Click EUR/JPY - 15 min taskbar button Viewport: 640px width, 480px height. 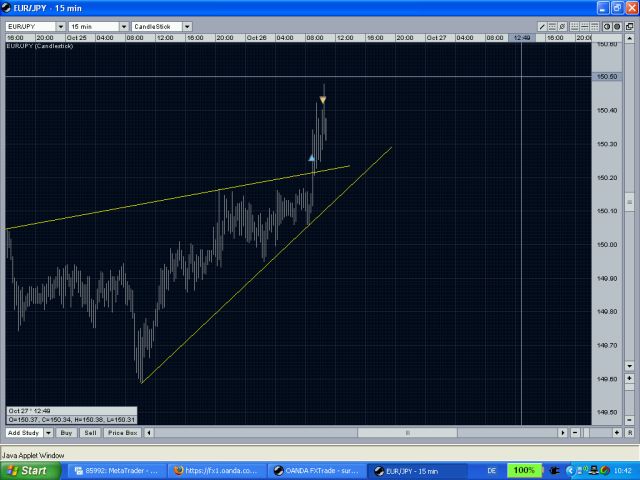tap(417, 471)
